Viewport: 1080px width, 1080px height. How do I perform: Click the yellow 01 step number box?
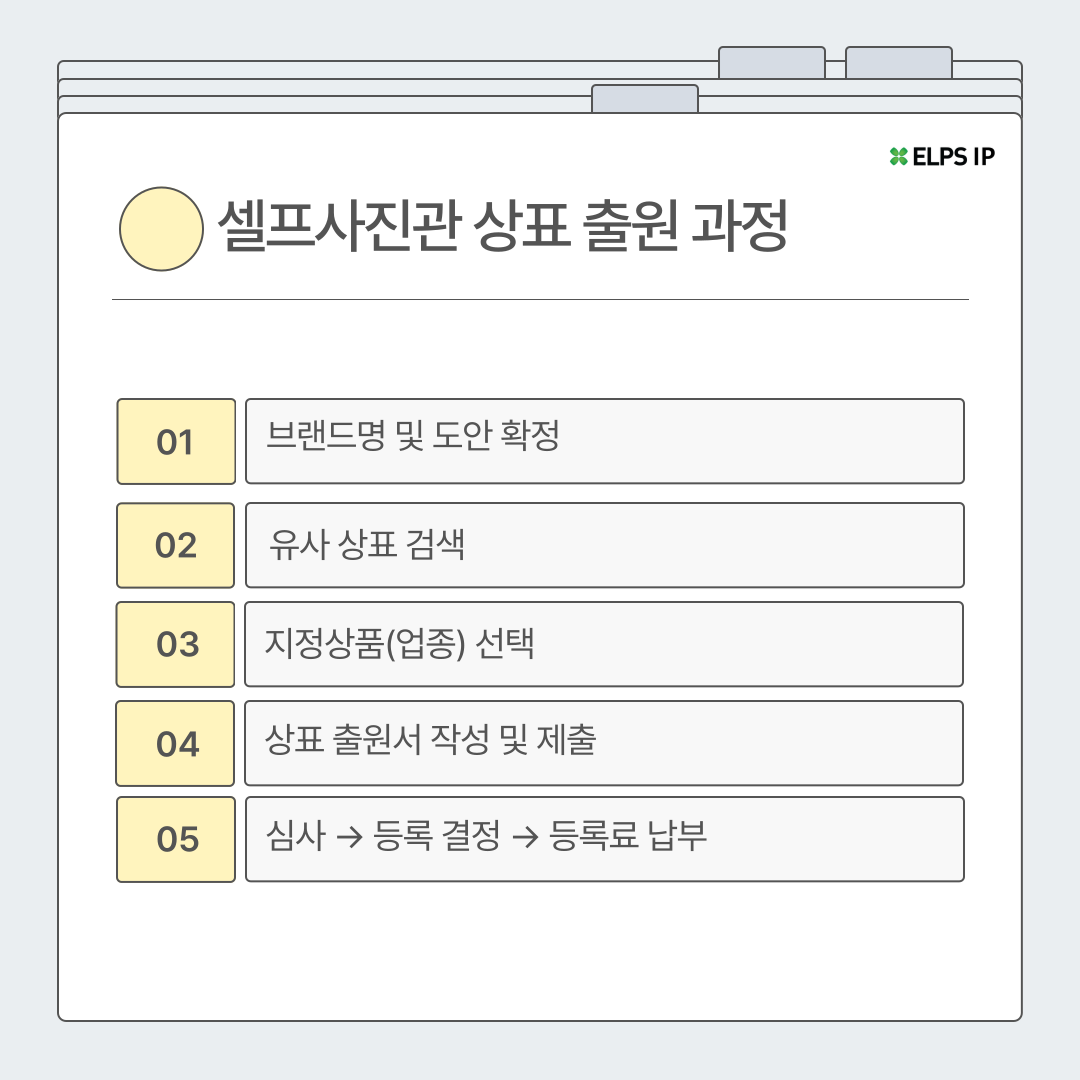[x=176, y=441]
